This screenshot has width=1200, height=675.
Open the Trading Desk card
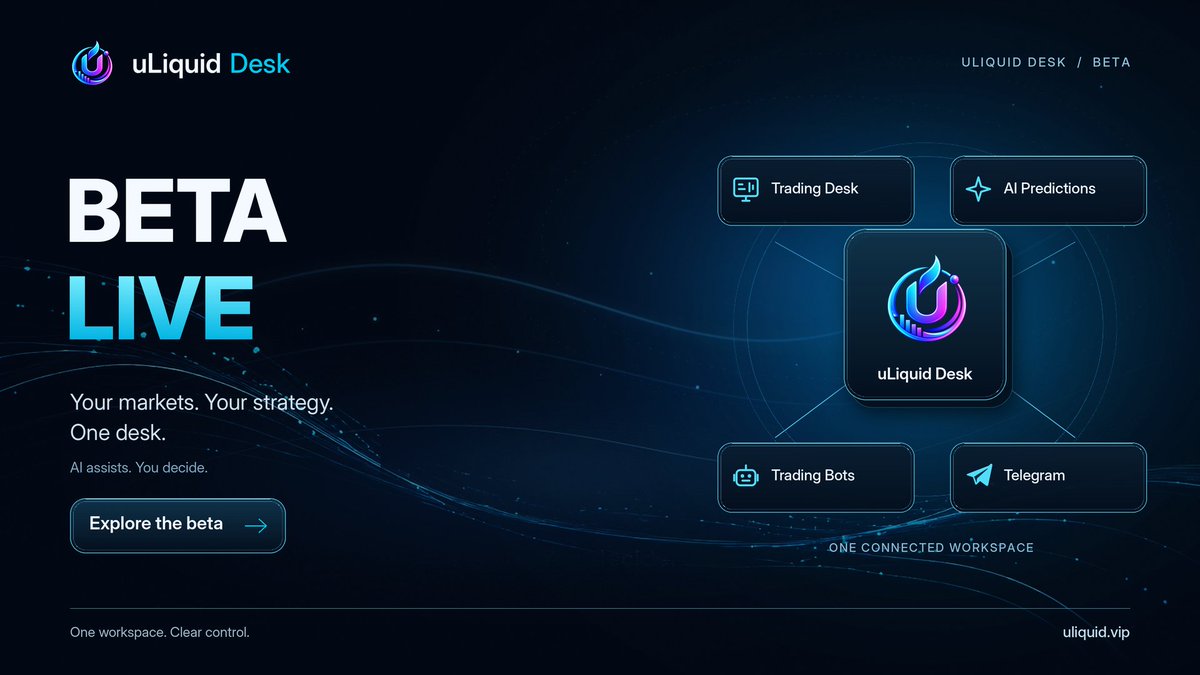(x=816, y=190)
